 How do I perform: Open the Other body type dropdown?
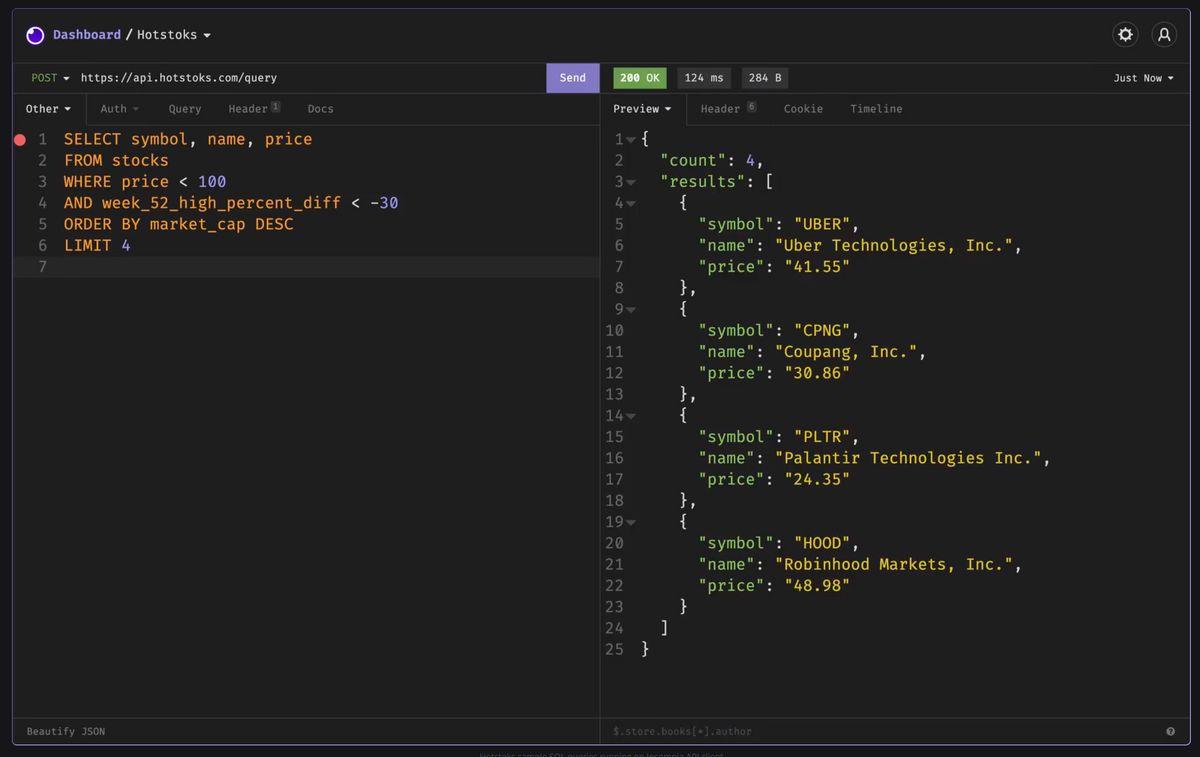pos(49,109)
